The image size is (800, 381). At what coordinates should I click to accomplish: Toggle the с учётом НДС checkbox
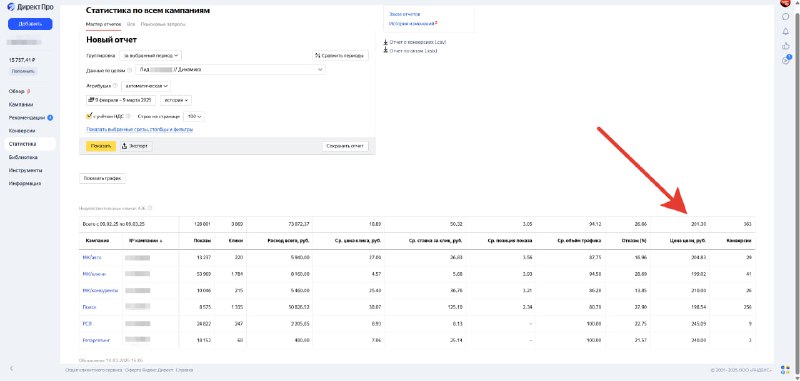pos(89,116)
